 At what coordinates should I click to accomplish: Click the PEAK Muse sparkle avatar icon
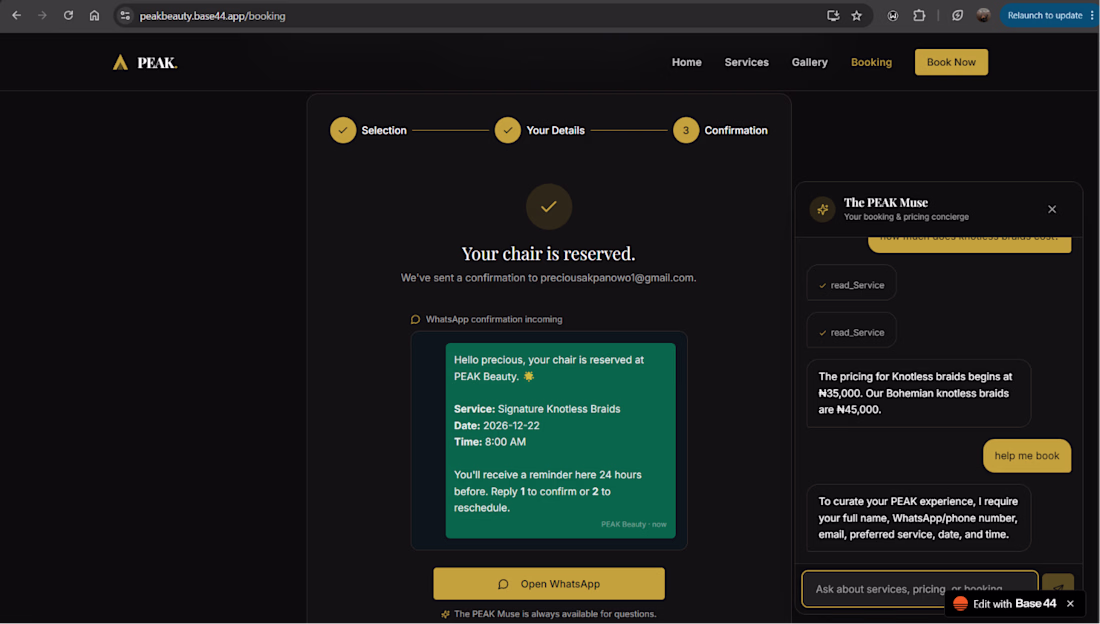(x=822, y=209)
